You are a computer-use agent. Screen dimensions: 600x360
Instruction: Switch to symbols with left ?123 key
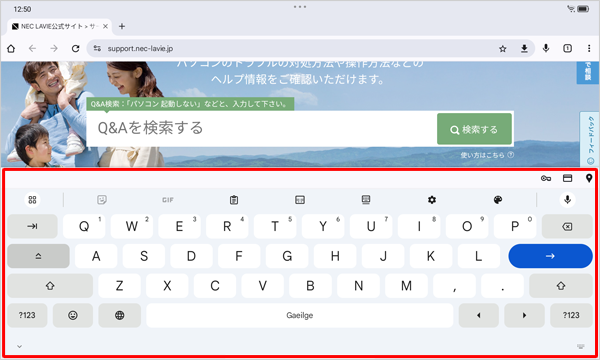click(27, 315)
